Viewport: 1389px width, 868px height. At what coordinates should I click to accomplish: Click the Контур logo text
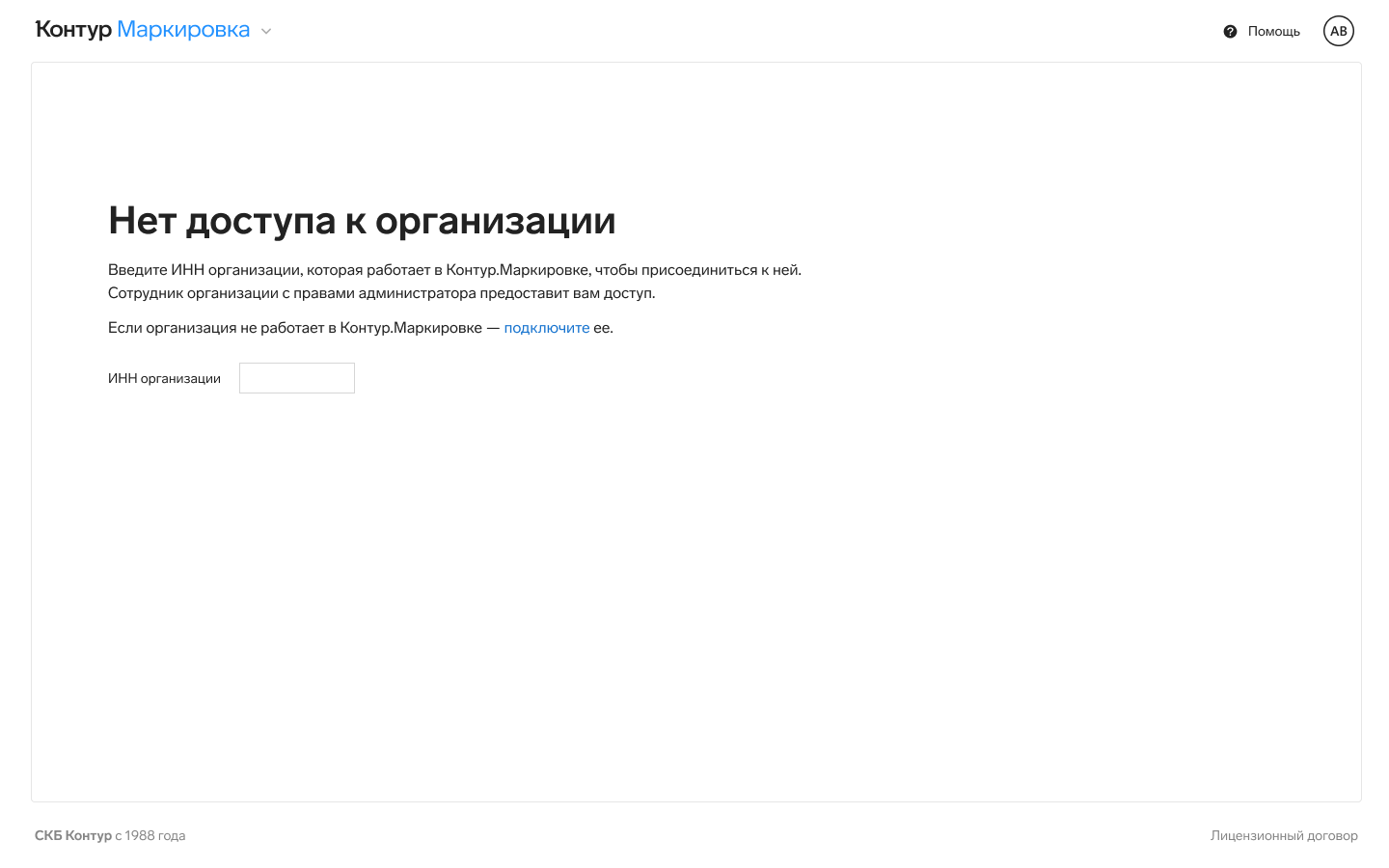pyautogui.click(x=73, y=30)
